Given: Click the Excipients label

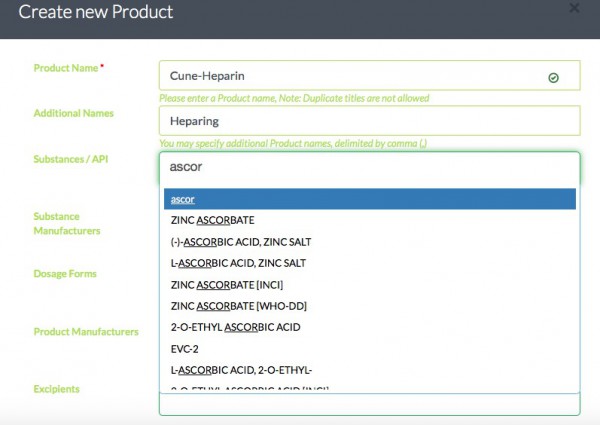Looking at the screenshot, I should 57,389.
